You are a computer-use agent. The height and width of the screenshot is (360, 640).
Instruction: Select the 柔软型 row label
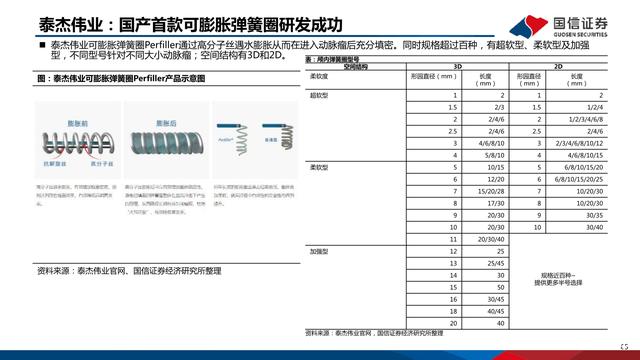[x=319, y=167]
